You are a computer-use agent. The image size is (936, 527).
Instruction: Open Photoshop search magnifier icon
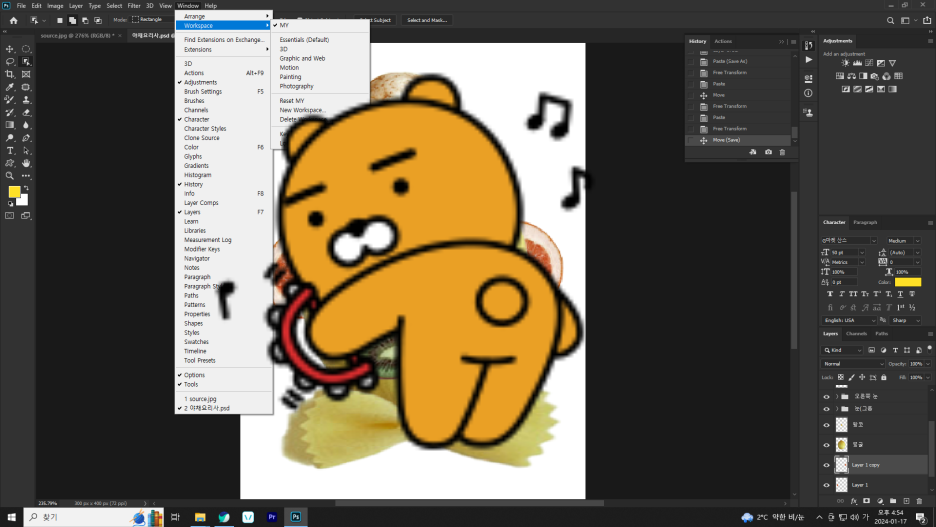click(x=890, y=20)
